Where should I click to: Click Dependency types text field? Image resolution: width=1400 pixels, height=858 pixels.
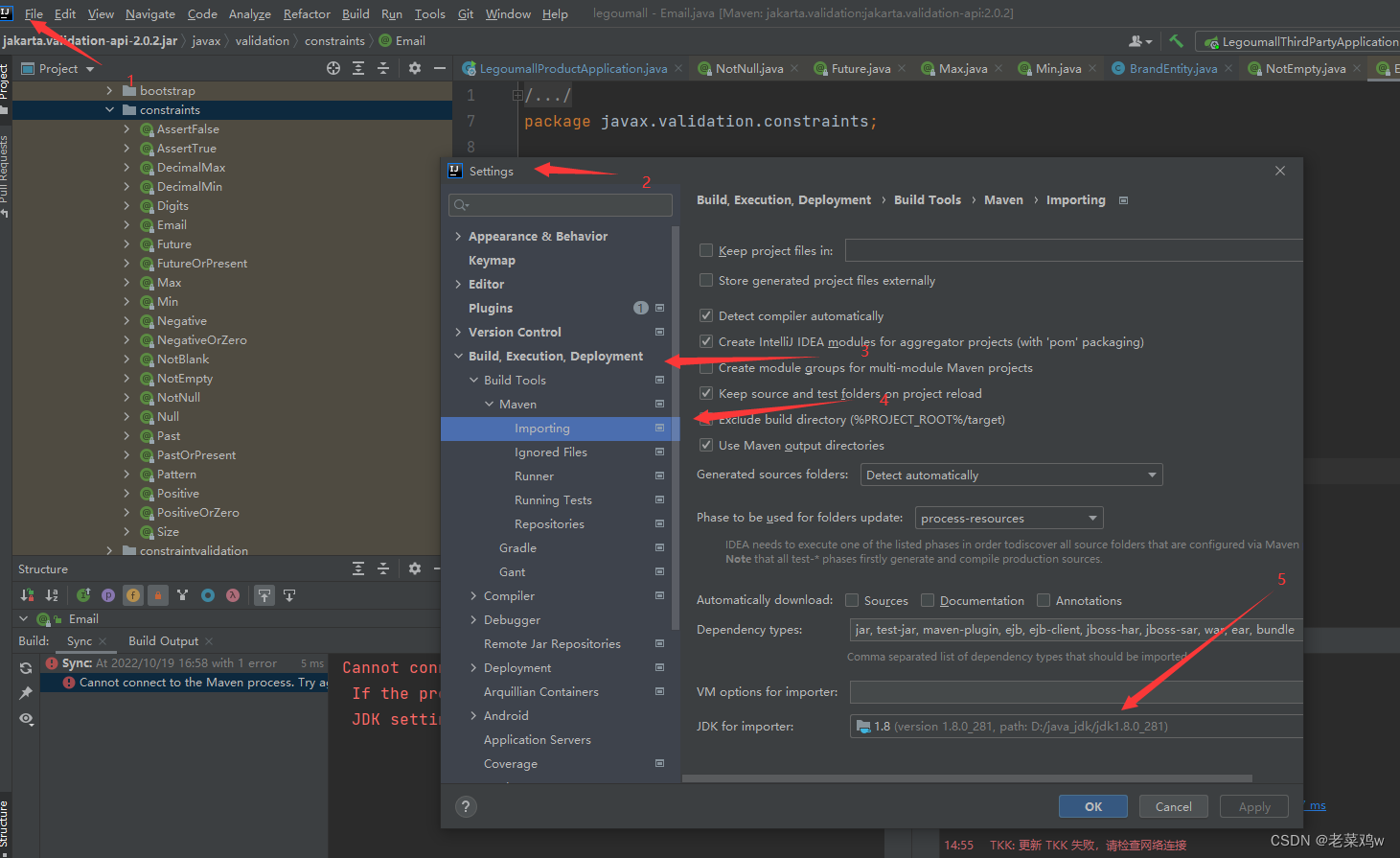pyautogui.click(x=1076, y=629)
